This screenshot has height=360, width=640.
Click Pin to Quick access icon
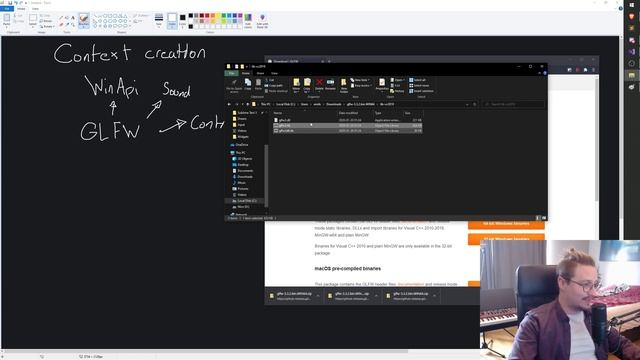[234, 85]
